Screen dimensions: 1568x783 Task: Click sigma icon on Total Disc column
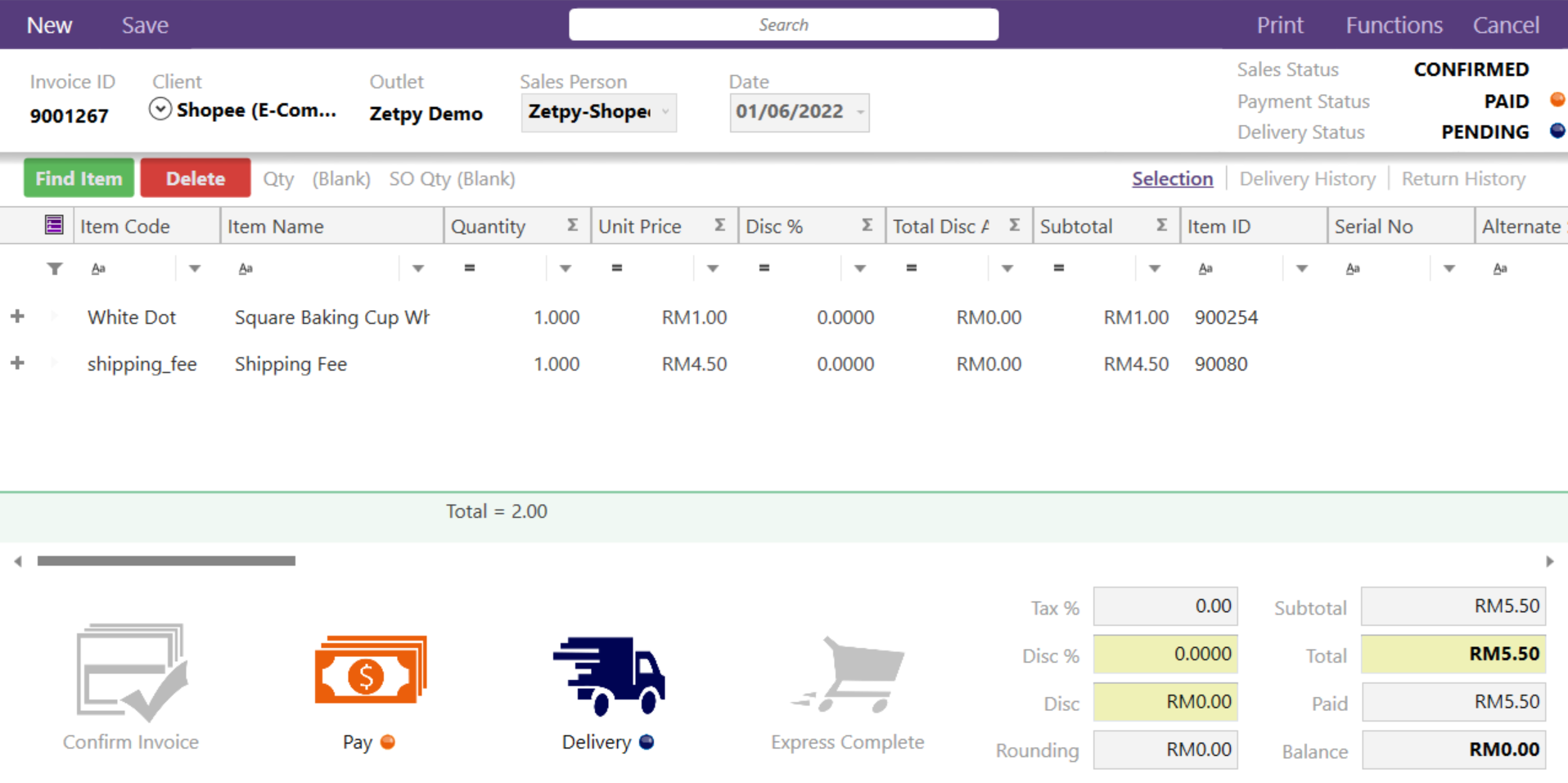tap(1015, 225)
